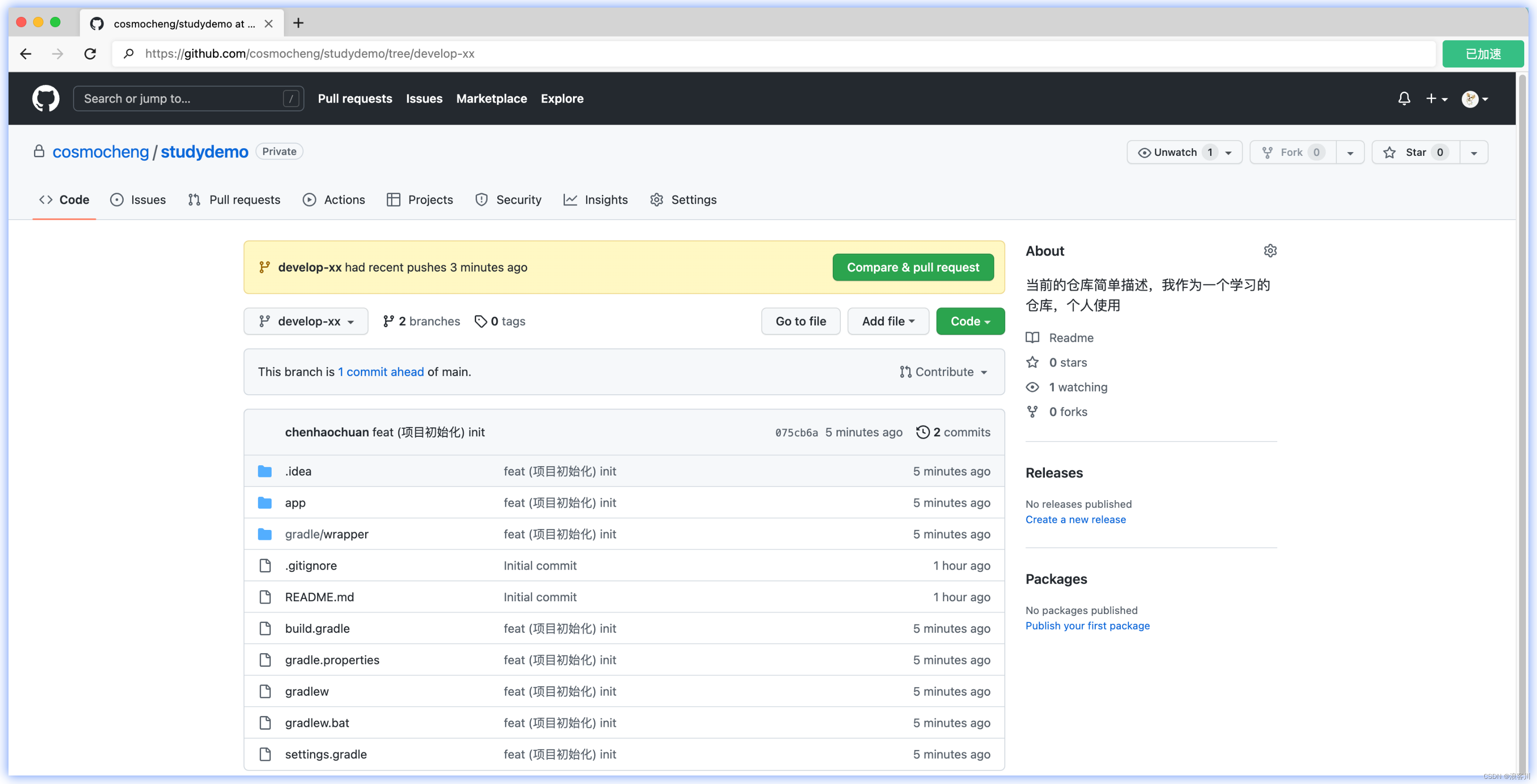The height and width of the screenshot is (784, 1537).
Task: Click the 0 stars link
Action: pos(1067,362)
